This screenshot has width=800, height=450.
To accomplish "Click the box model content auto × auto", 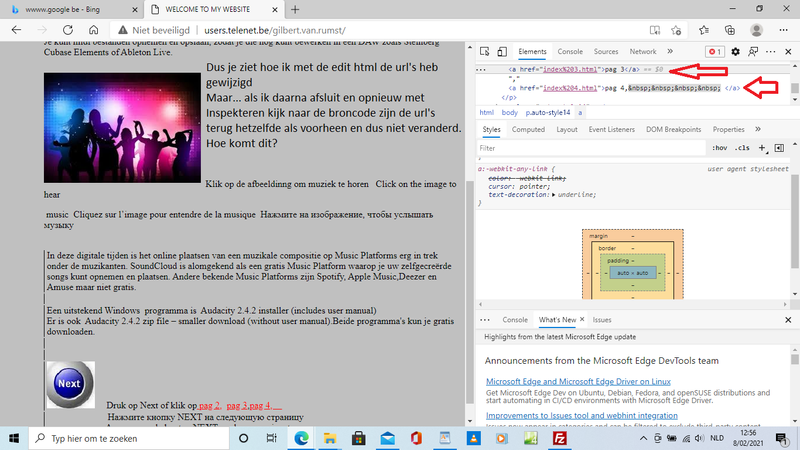I will [633, 273].
